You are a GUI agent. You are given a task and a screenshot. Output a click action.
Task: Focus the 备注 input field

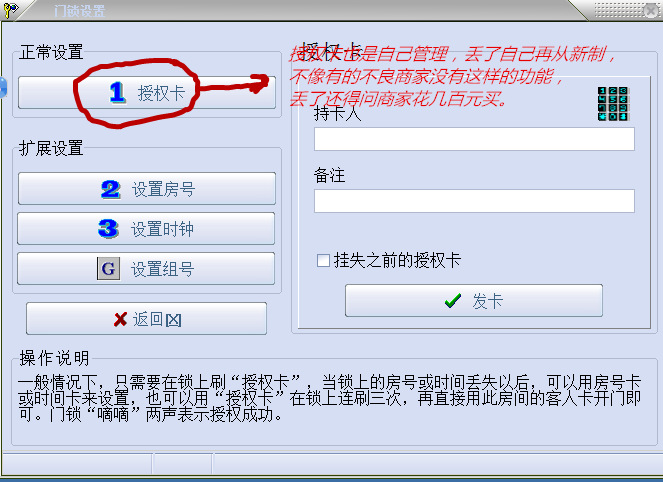(474, 201)
